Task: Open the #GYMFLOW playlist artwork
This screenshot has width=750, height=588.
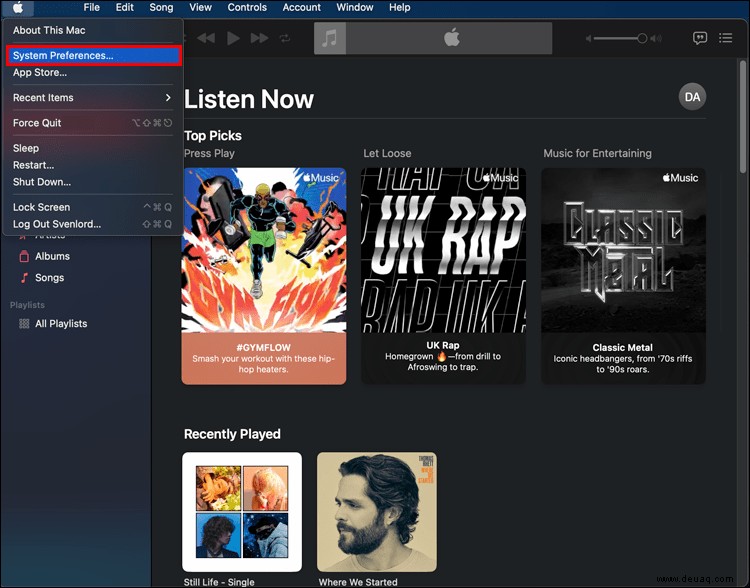Action: tap(264, 250)
